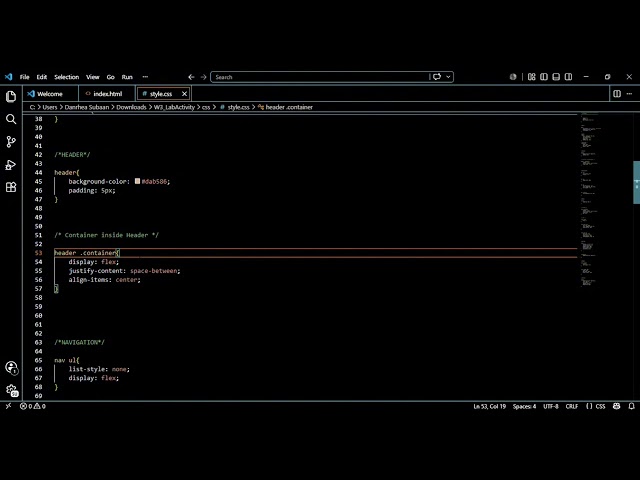Click the #dab586 color swatch on line 45
The image size is (640, 480).
(x=138, y=181)
